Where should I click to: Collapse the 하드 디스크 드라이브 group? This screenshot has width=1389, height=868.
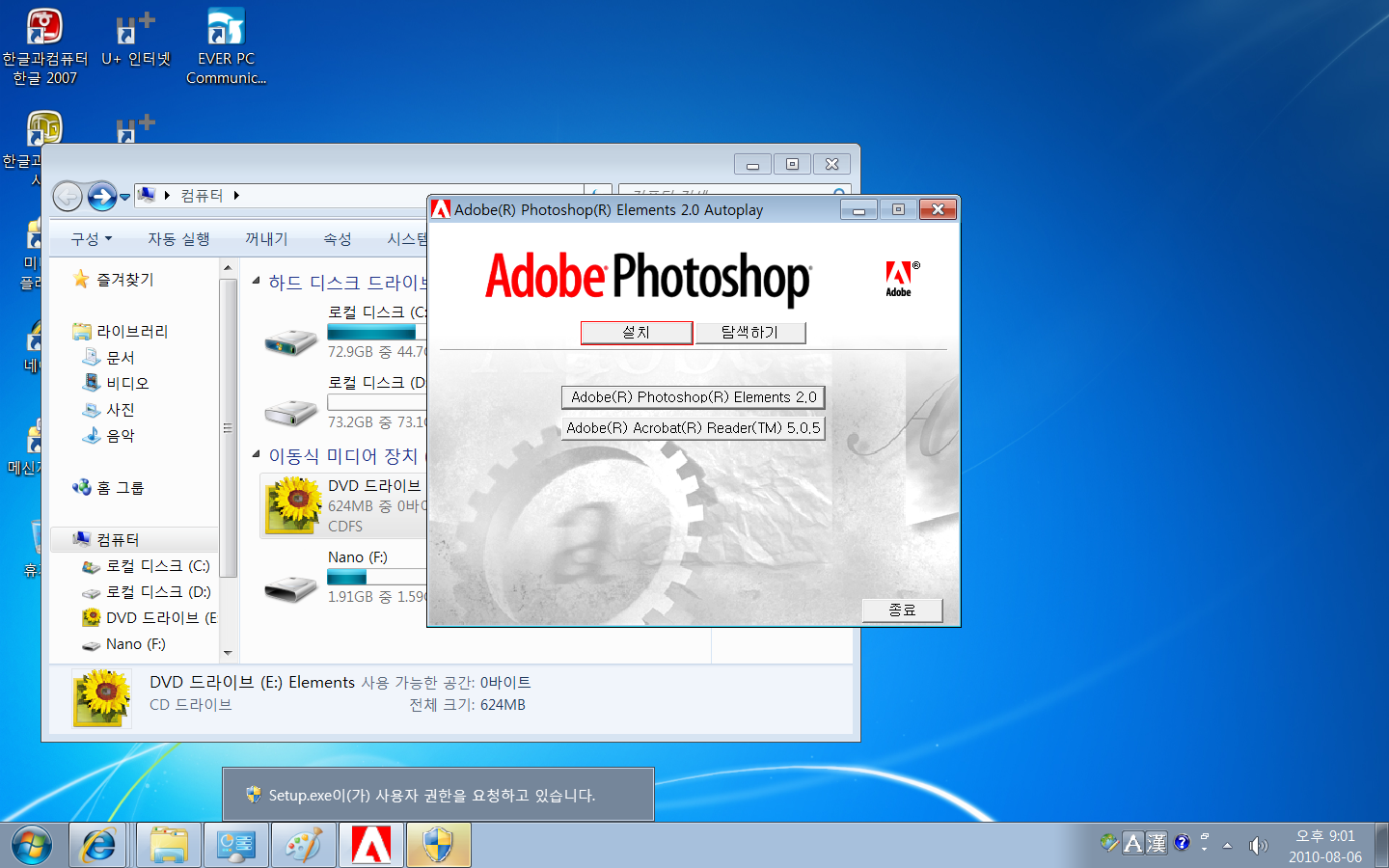click(256, 281)
